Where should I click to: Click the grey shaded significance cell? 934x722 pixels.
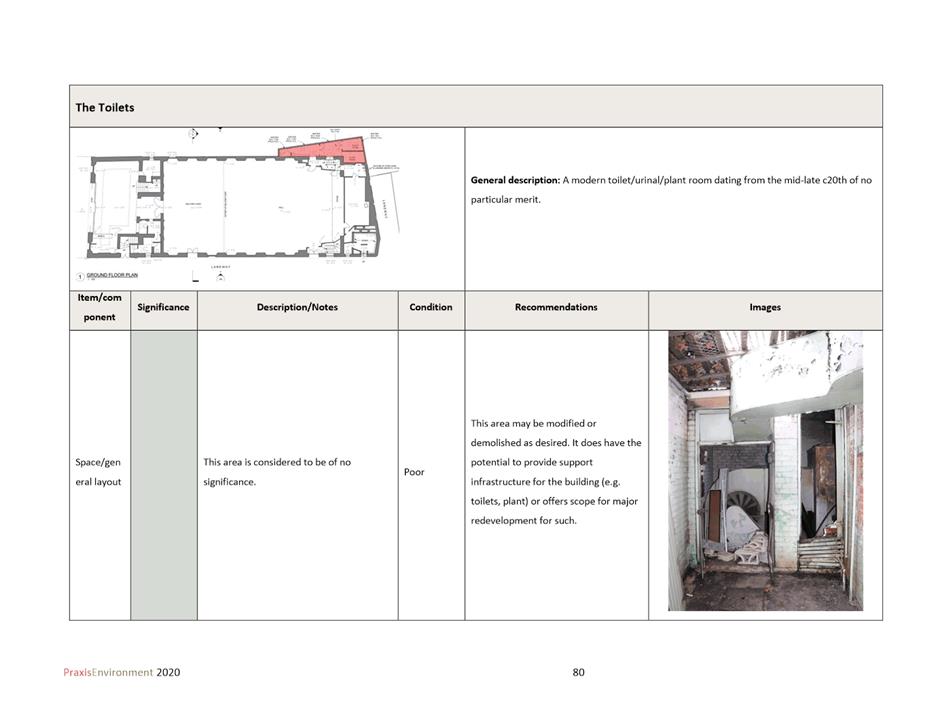point(164,475)
